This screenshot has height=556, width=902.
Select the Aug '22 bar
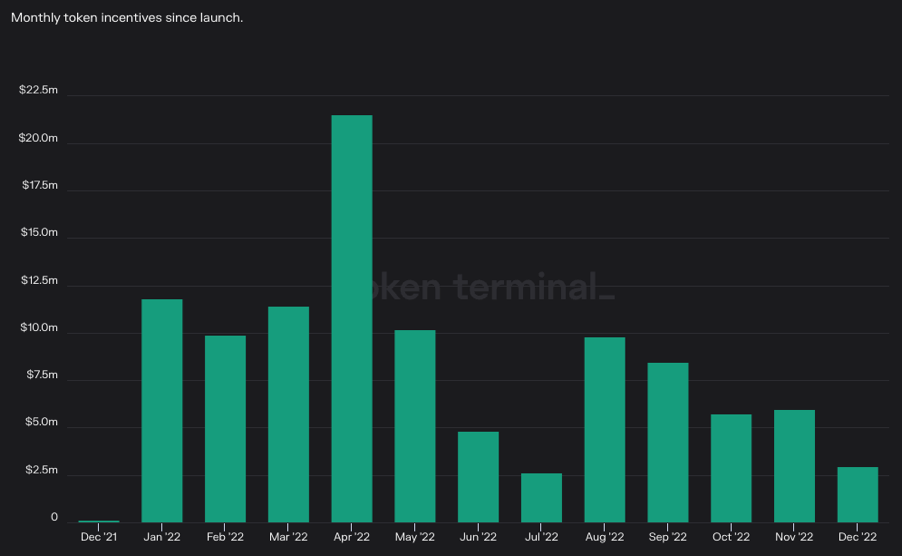tap(605, 429)
